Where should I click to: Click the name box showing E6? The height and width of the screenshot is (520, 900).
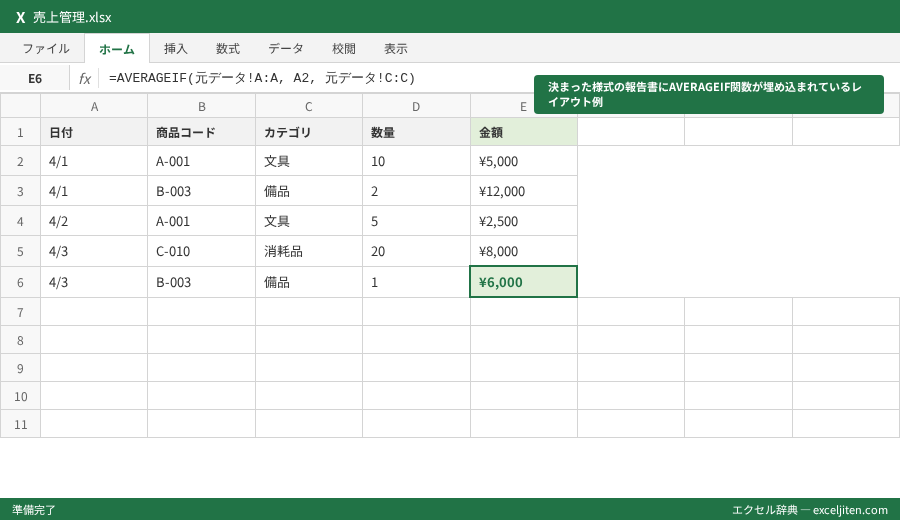click(x=35, y=78)
